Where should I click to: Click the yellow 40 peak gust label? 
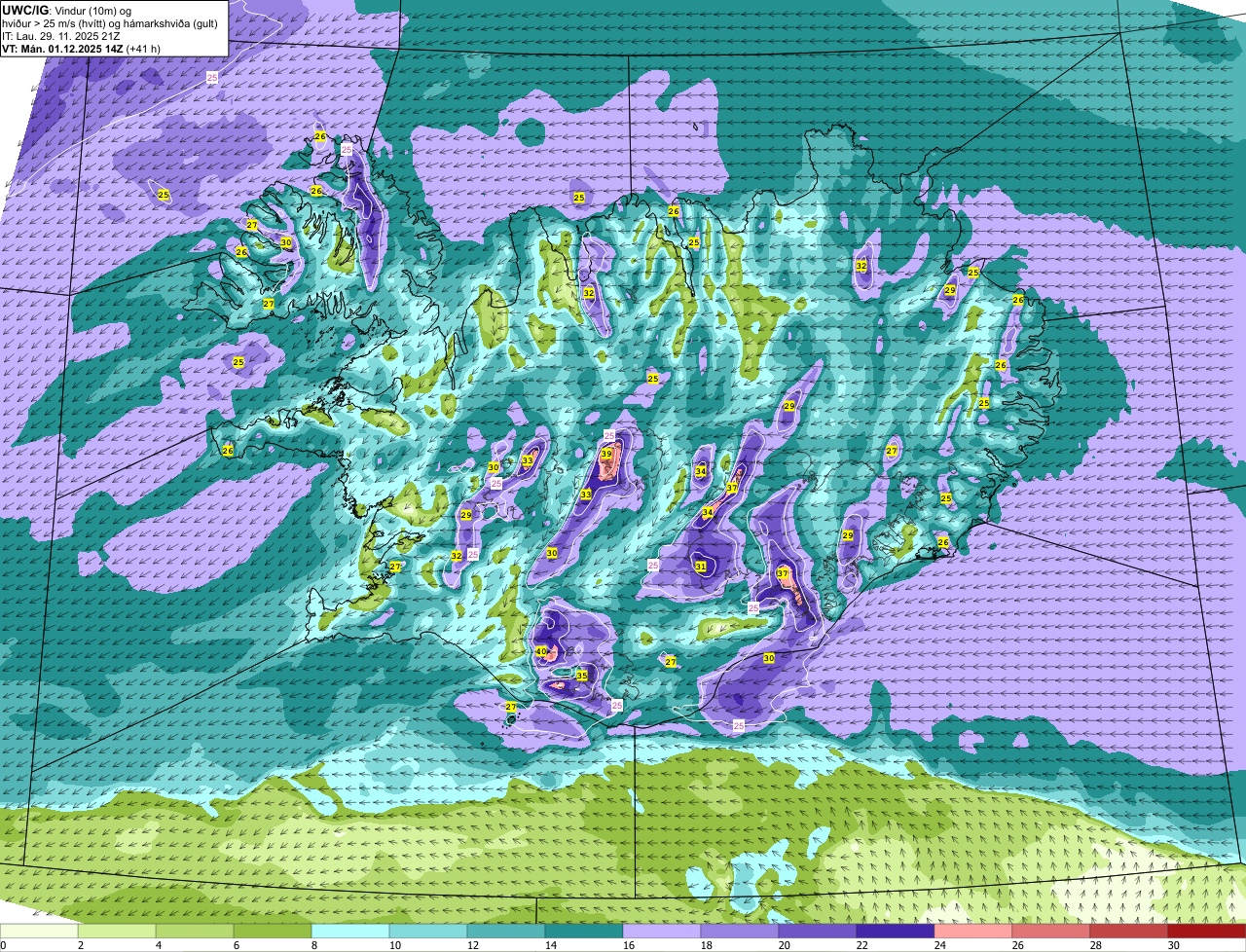(541, 651)
